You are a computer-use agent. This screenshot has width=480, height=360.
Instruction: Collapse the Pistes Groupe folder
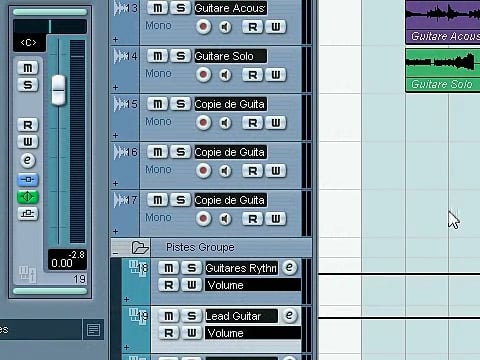click(x=115, y=253)
